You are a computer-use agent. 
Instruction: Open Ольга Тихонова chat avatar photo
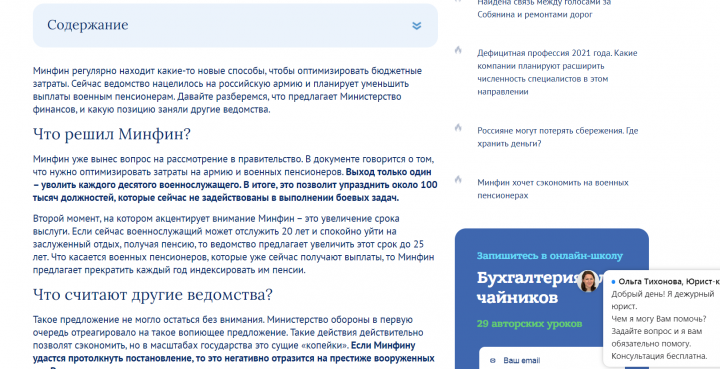pyautogui.click(x=587, y=281)
